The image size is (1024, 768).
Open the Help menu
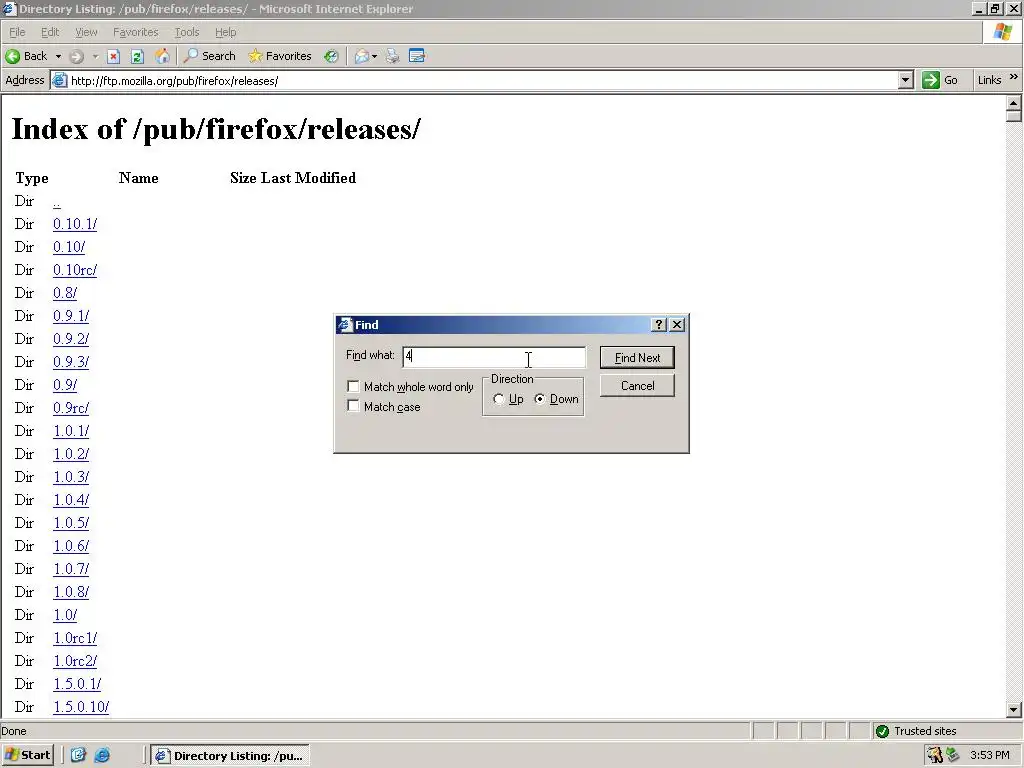[225, 32]
